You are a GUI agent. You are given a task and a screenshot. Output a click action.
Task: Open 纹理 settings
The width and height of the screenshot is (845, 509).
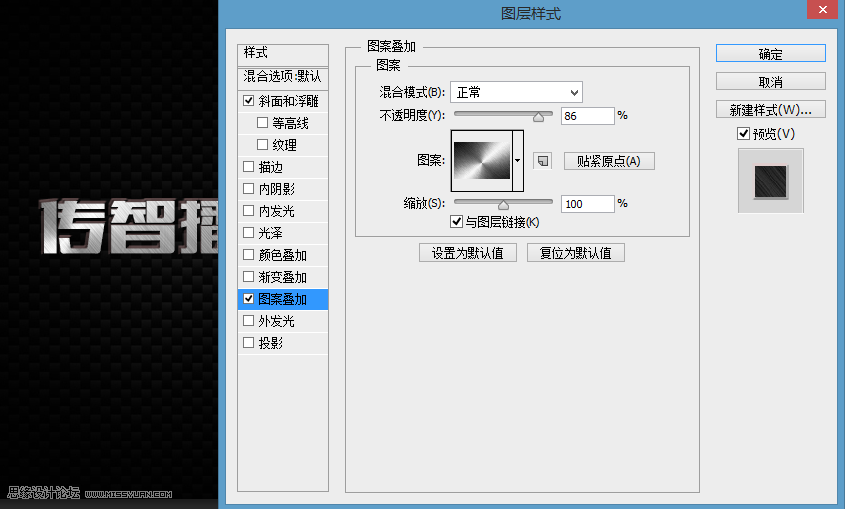pyautogui.click(x=285, y=145)
